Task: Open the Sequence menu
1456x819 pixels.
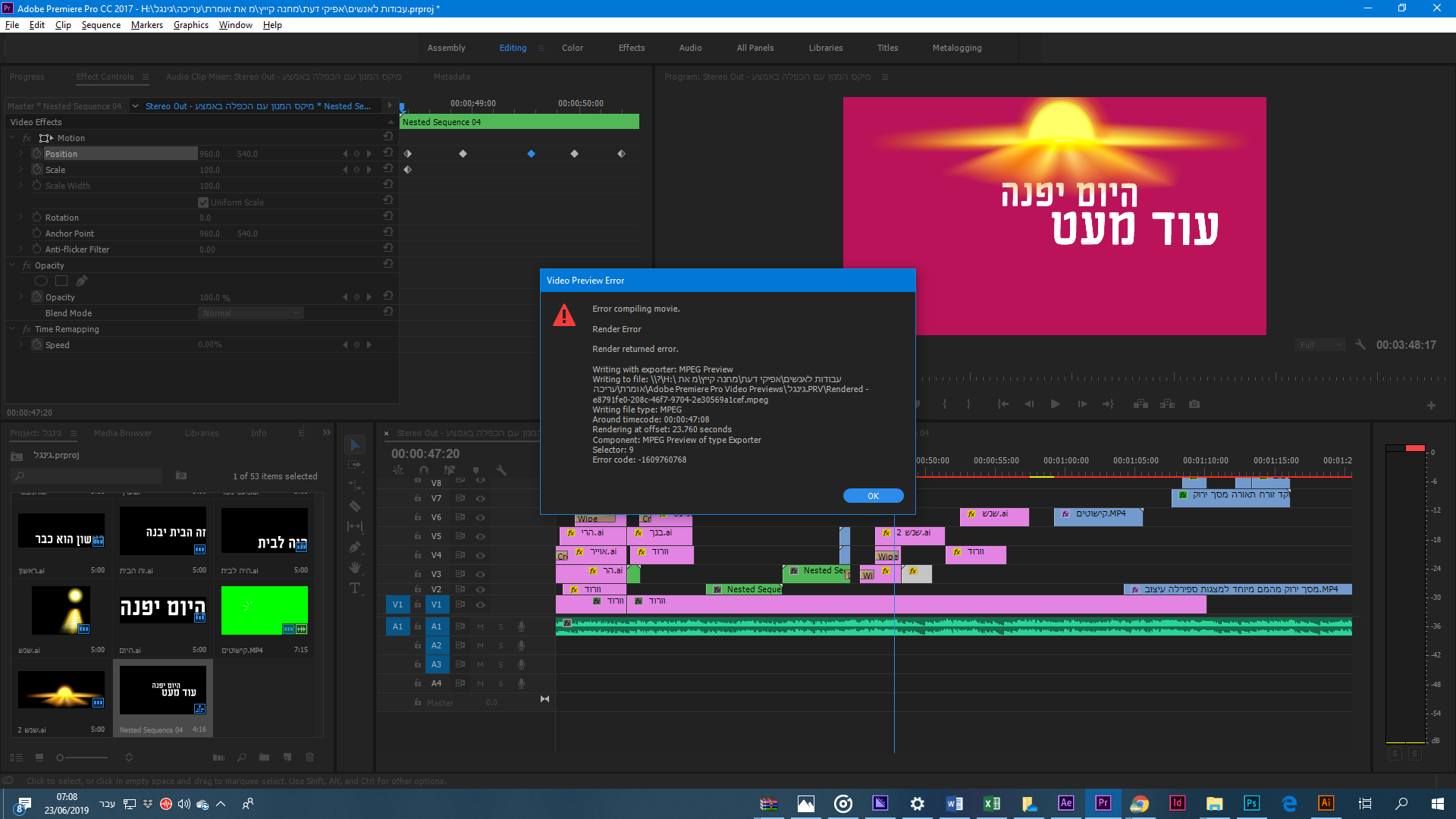Action: 101,25
